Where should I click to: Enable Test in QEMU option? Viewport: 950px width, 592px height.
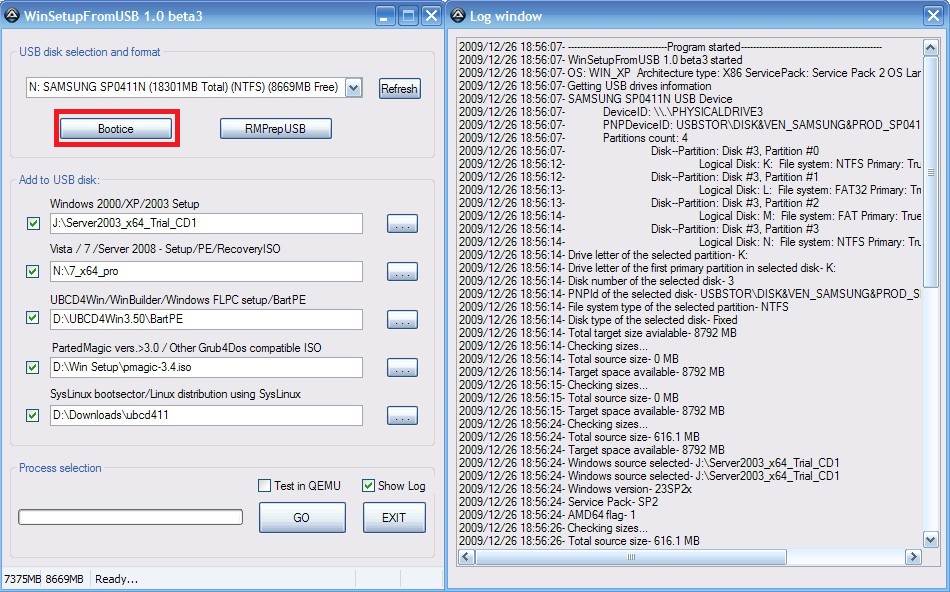point(265,486)
